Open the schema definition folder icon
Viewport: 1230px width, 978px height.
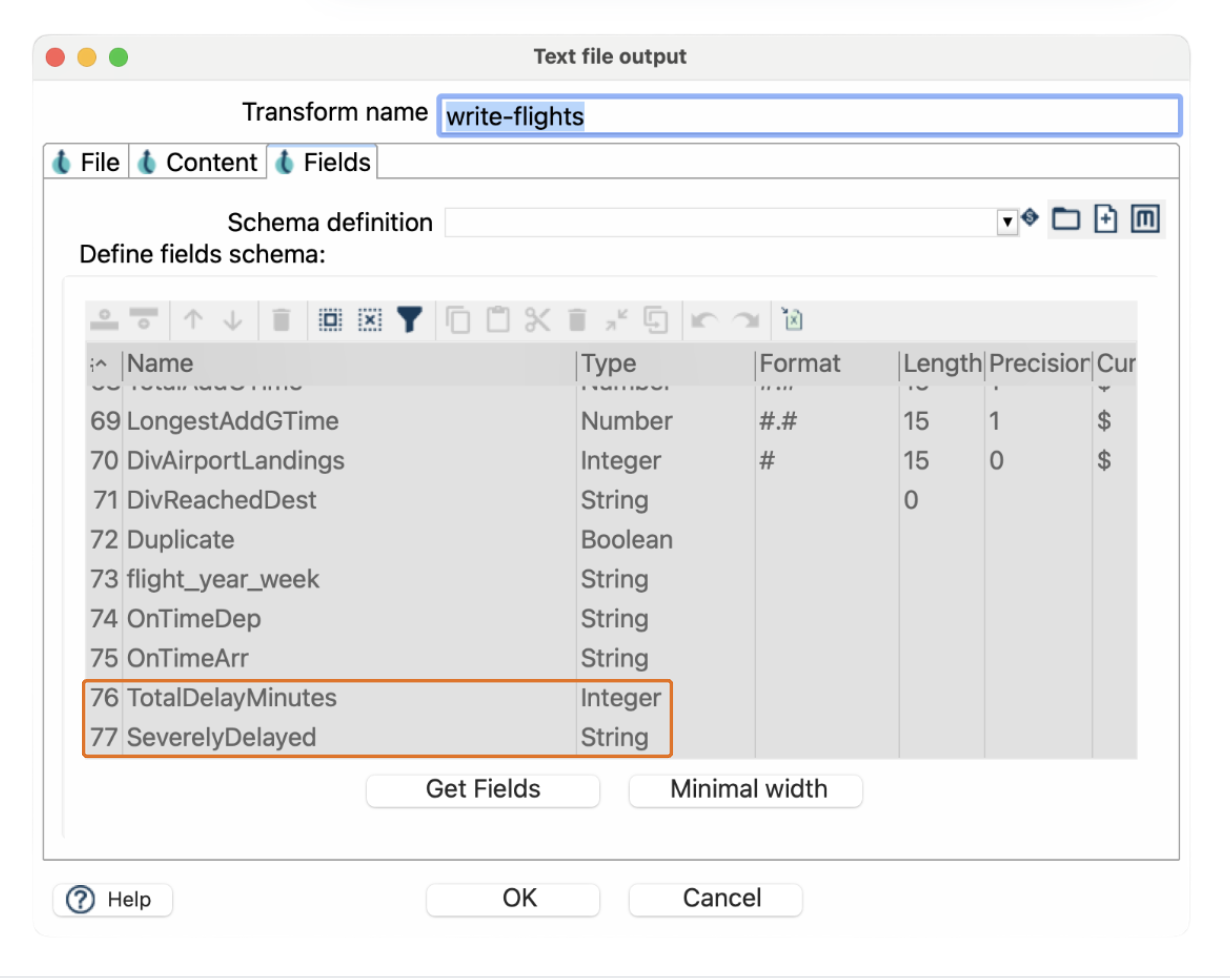(1066, 220)
